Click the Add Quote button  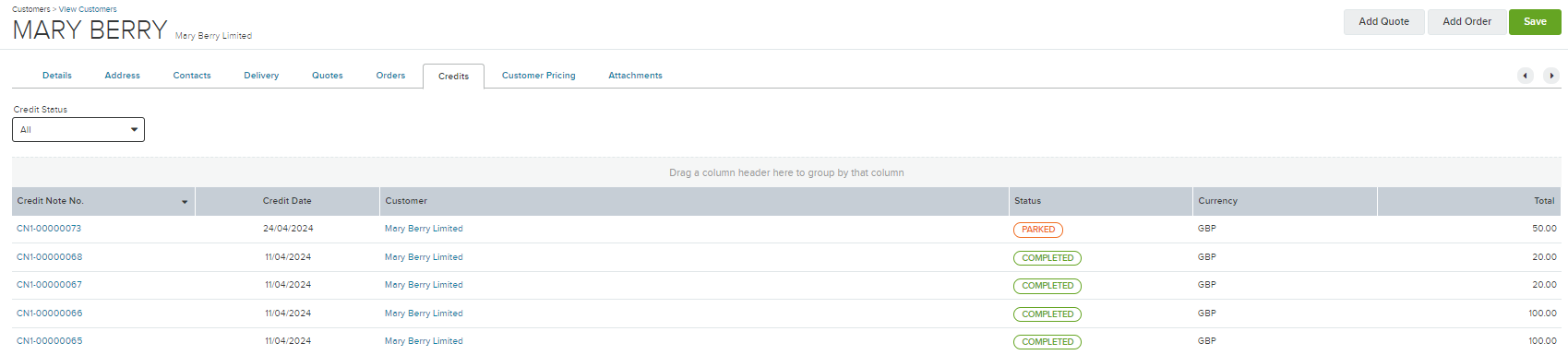1383,22
